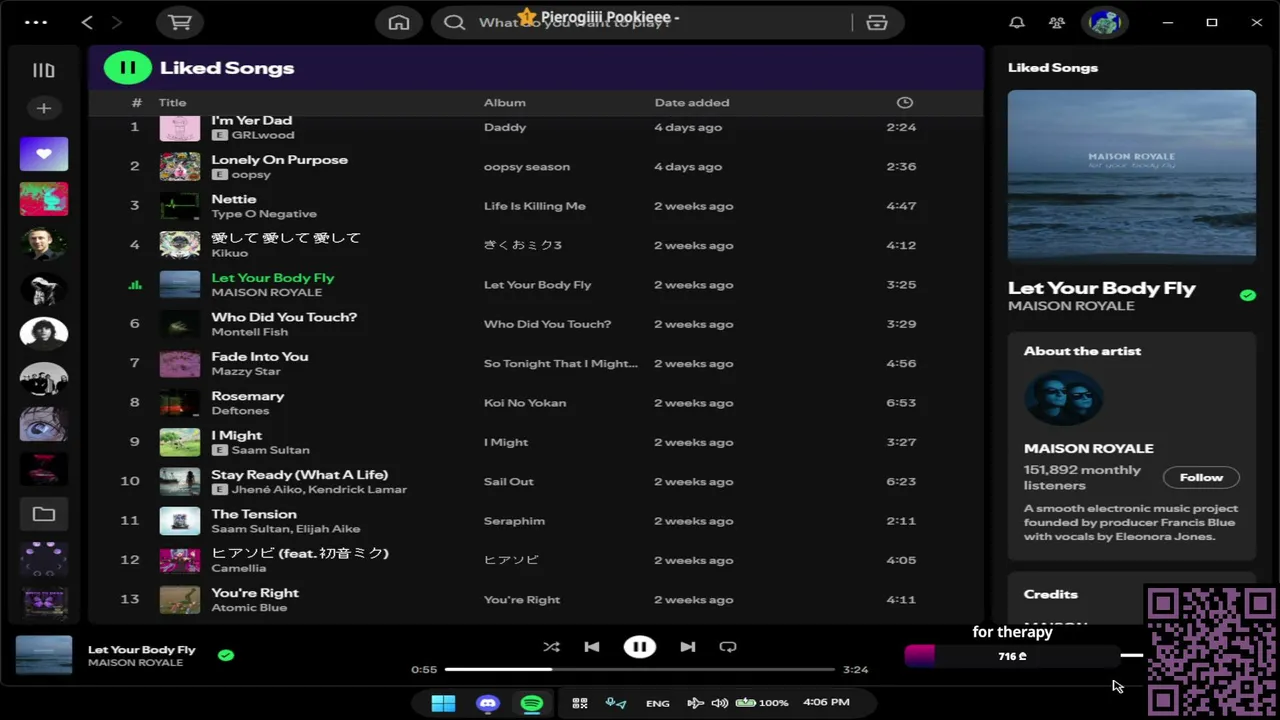Screen dimensions: 1280x720
Task: Open album Life Is Killing Me
Action: (x=534, y=206)
